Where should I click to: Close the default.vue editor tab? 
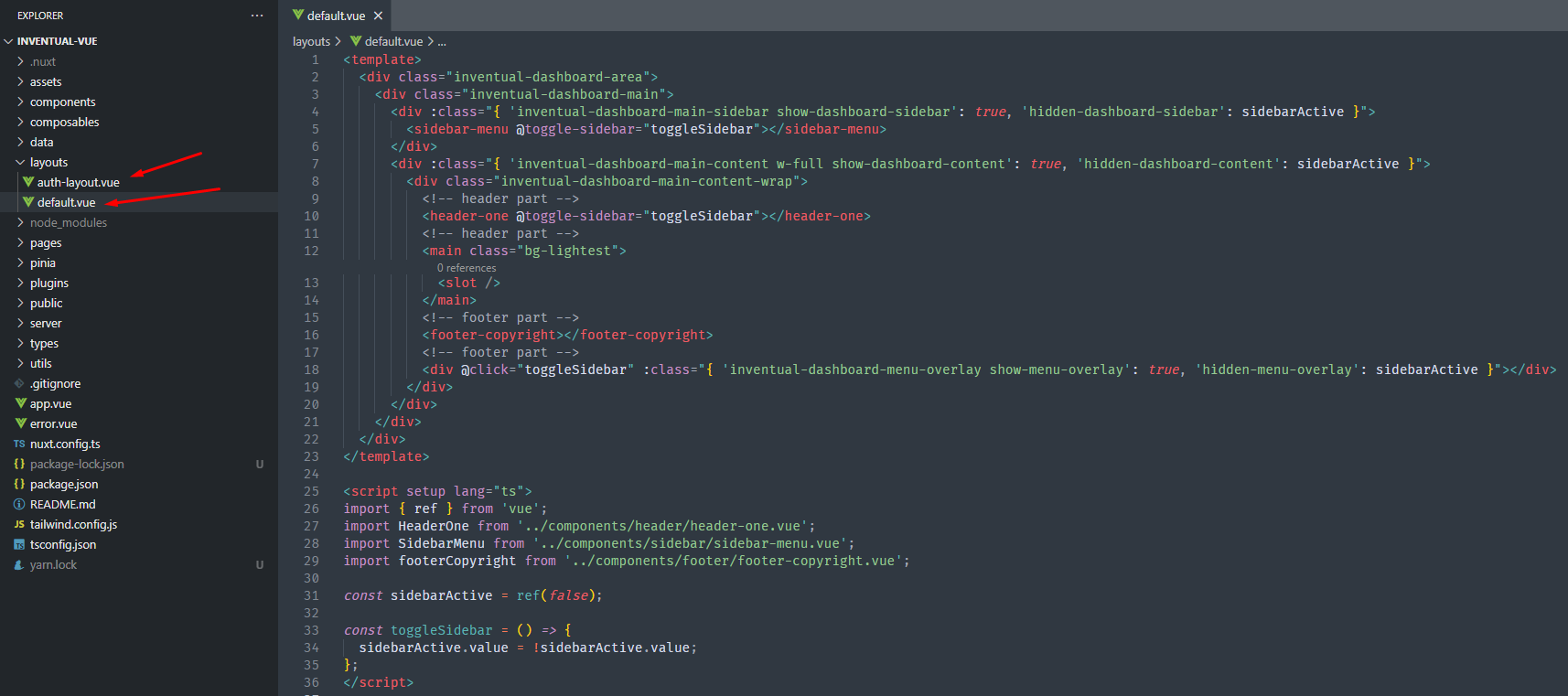[378, 16]
